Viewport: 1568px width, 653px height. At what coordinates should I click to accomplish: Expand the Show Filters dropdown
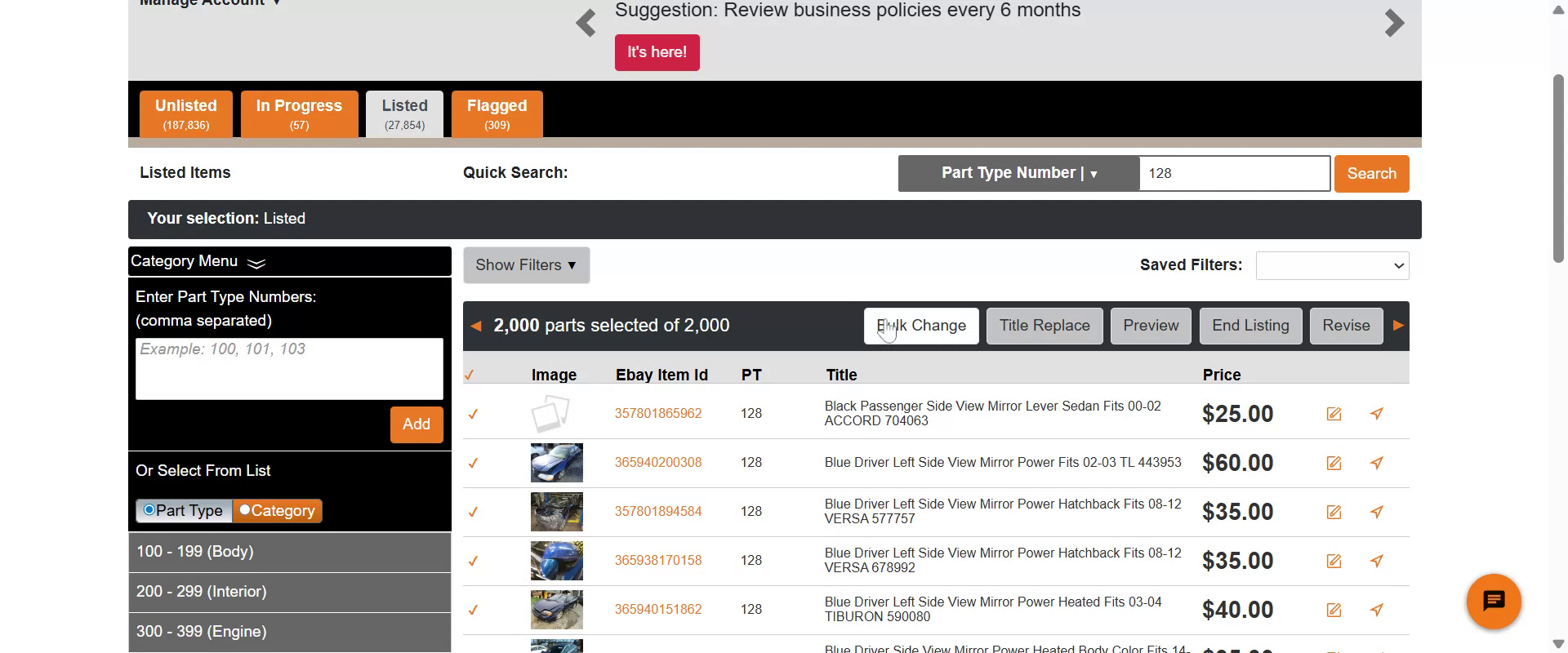pyautogui.click(x=526, y=265)
